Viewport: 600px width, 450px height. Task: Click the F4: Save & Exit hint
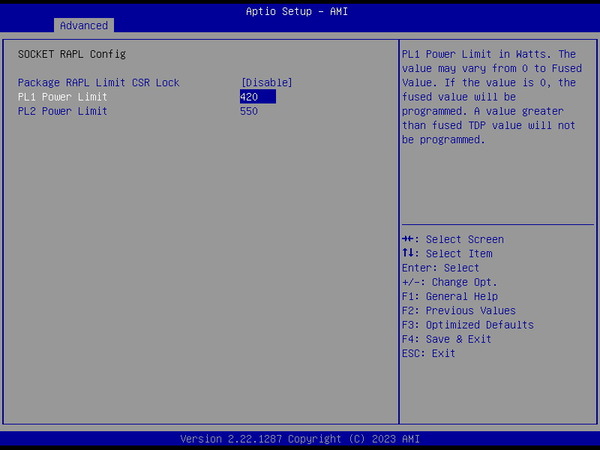click(446, 339)
